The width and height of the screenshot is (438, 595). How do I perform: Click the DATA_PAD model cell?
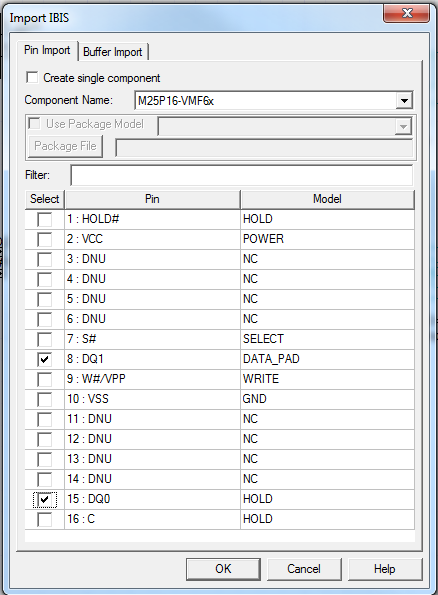point(327,359)
